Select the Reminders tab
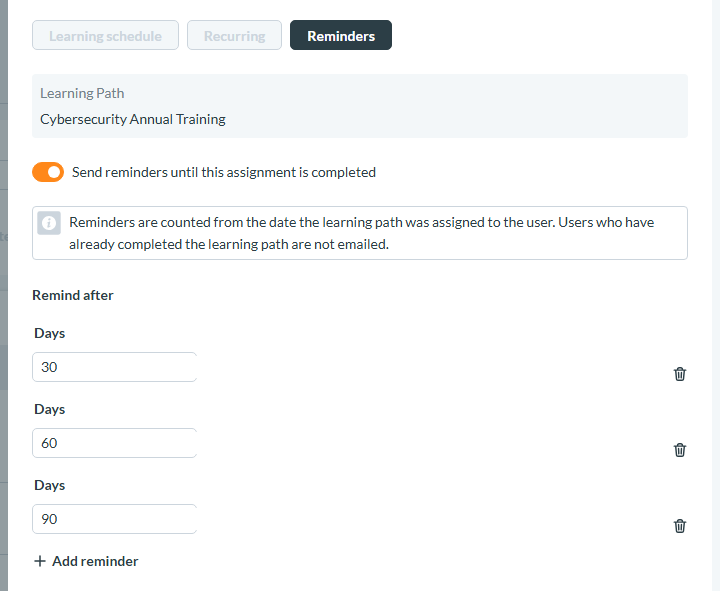Image resolution: width=720 pixels, height=591 pixels. (341, 35)
